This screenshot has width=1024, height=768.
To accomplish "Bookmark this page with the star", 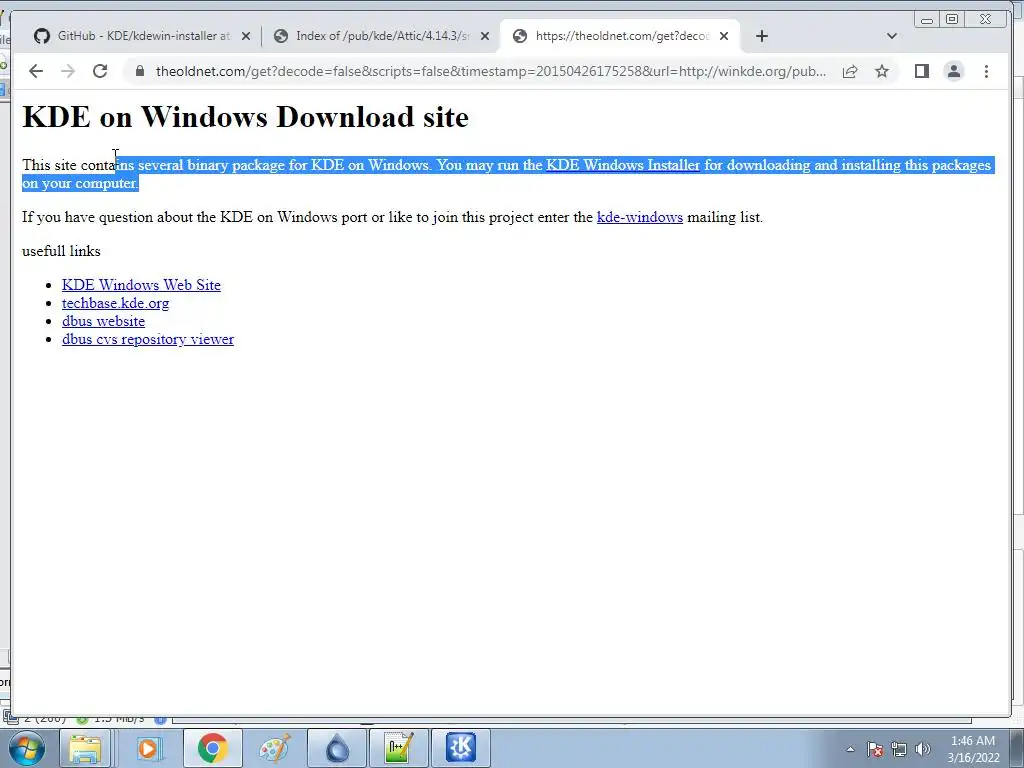I will click(882, 71).
